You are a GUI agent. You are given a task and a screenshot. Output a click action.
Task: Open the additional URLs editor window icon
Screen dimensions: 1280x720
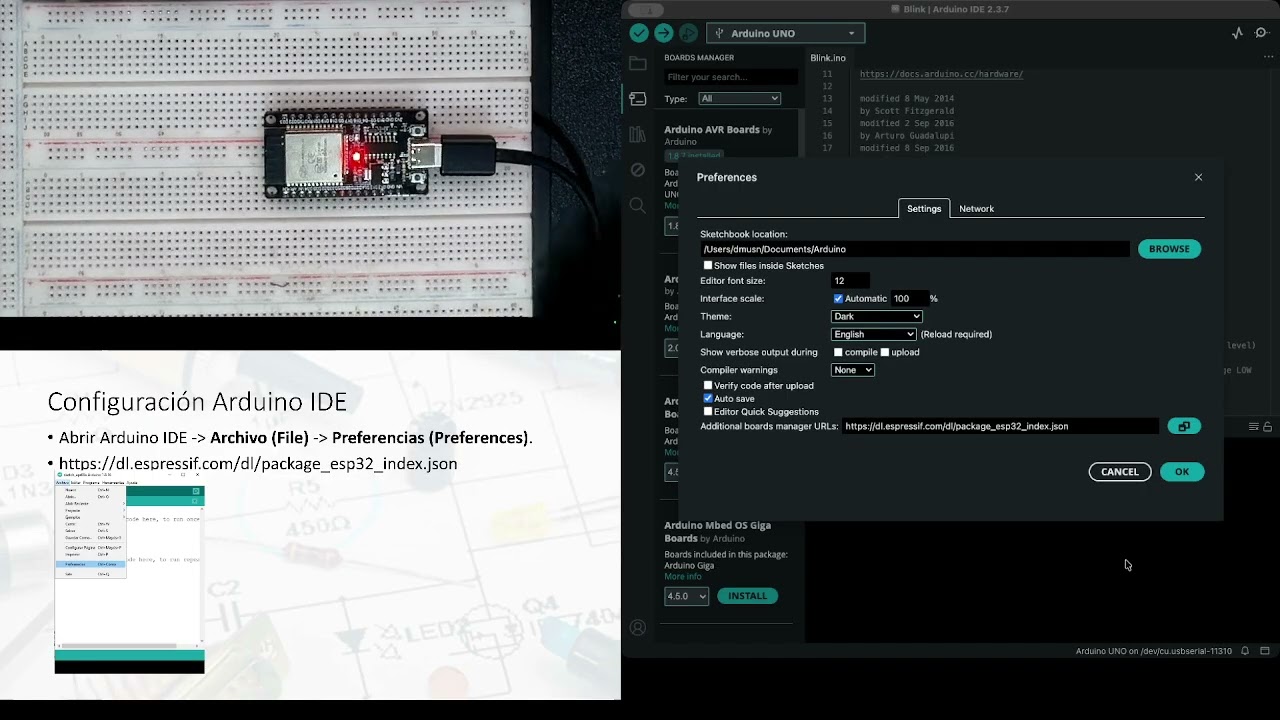pyautogui.click(x=1184, y=426)
